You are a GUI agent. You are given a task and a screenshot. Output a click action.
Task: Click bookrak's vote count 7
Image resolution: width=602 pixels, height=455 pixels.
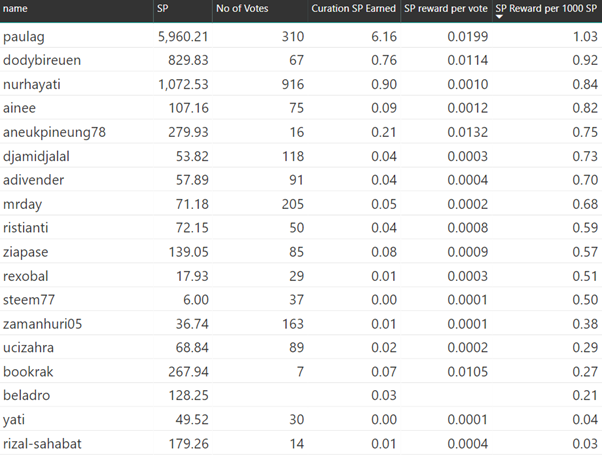(300, 372)
